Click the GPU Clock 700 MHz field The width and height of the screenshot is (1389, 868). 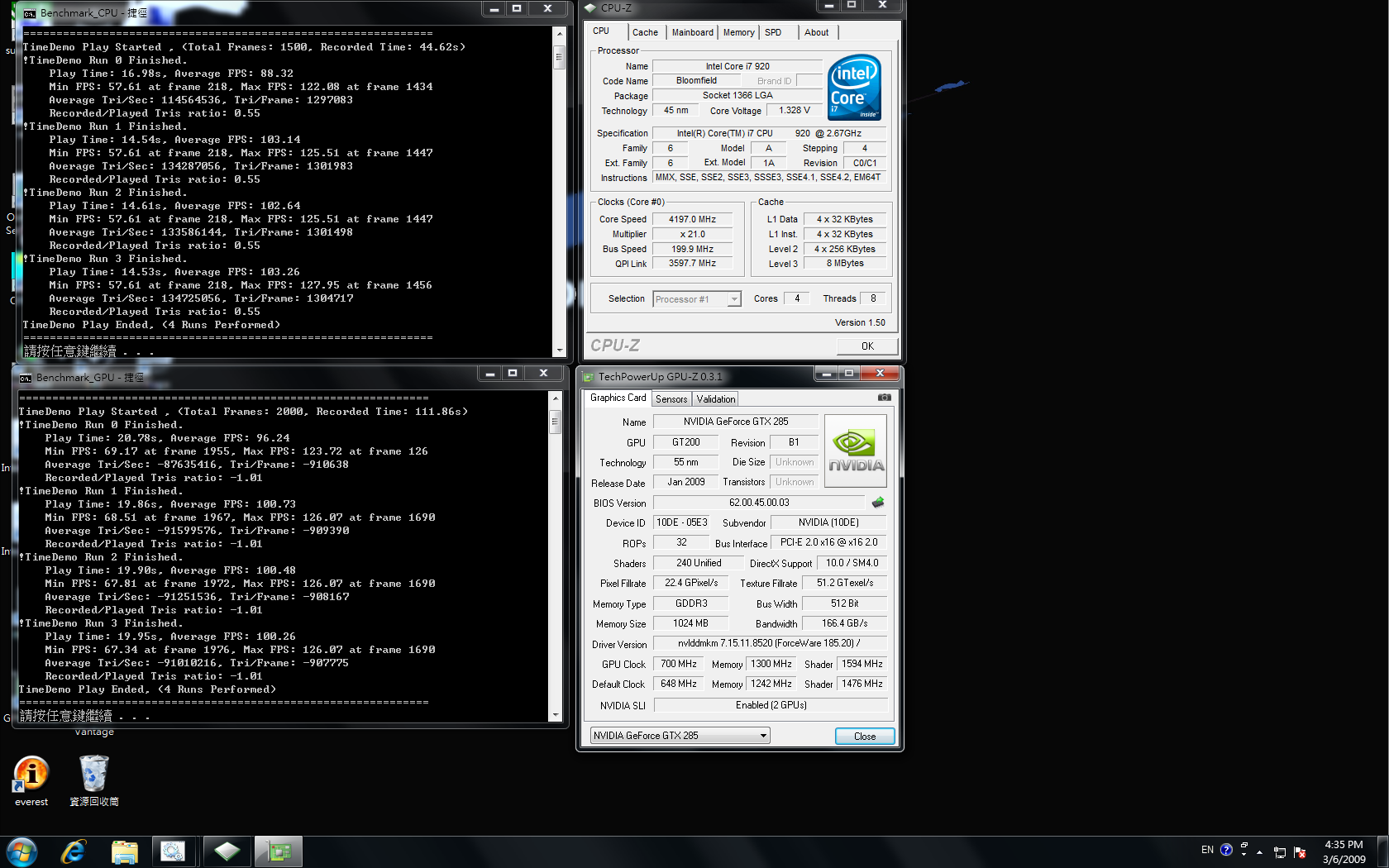[679, 664]
